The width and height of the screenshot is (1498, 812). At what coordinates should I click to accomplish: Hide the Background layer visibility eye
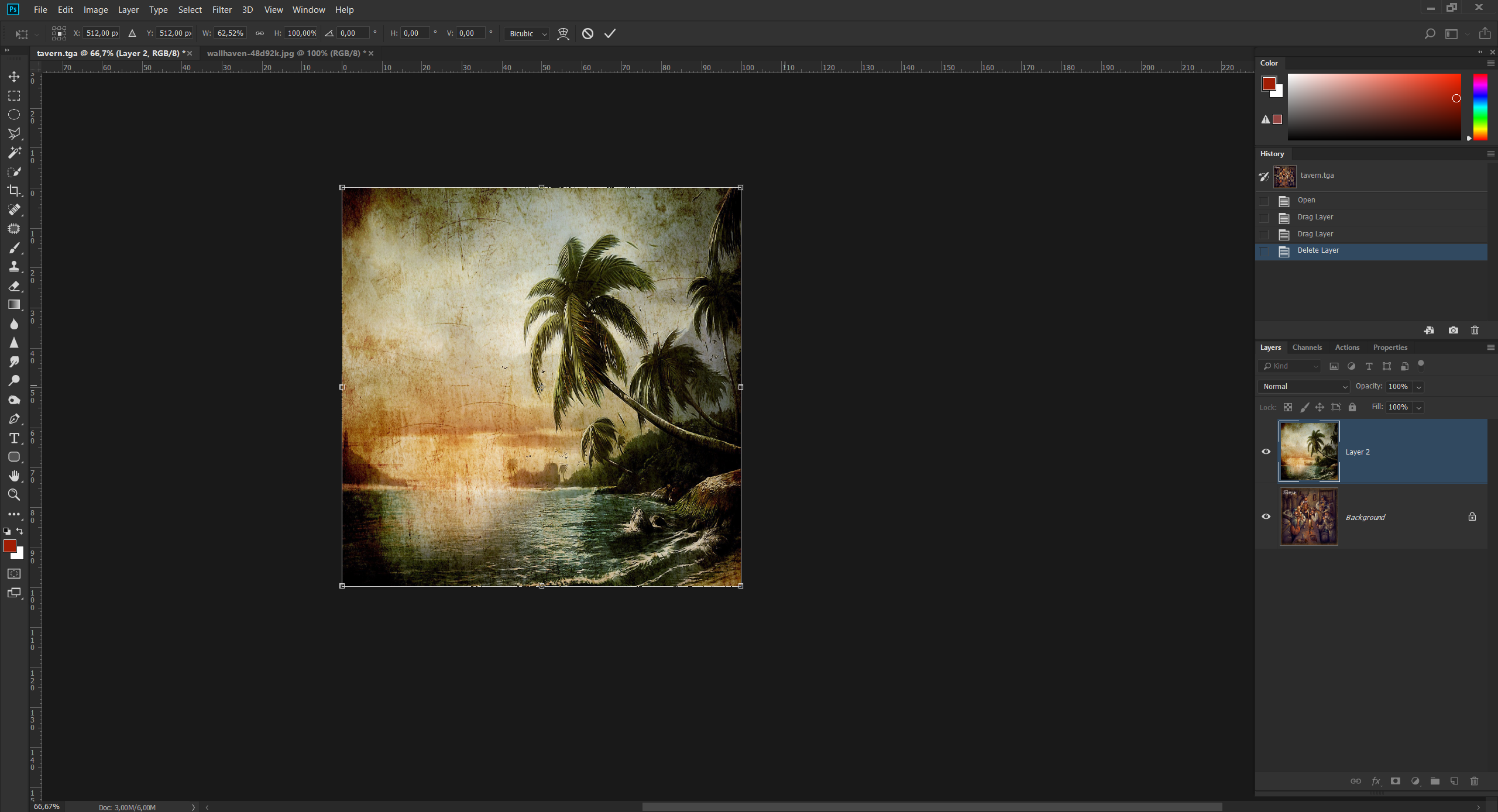(x=1266, y=517)
